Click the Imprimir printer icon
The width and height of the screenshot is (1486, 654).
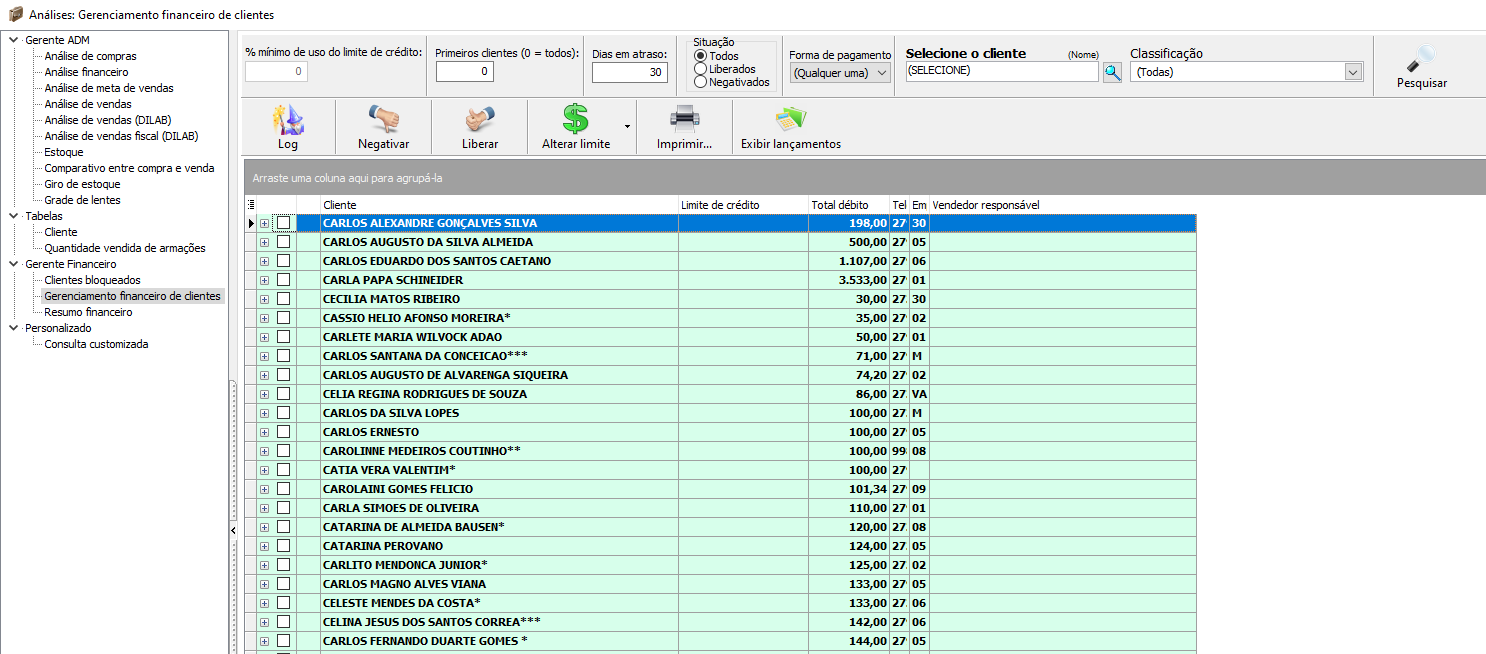(684, 121)
